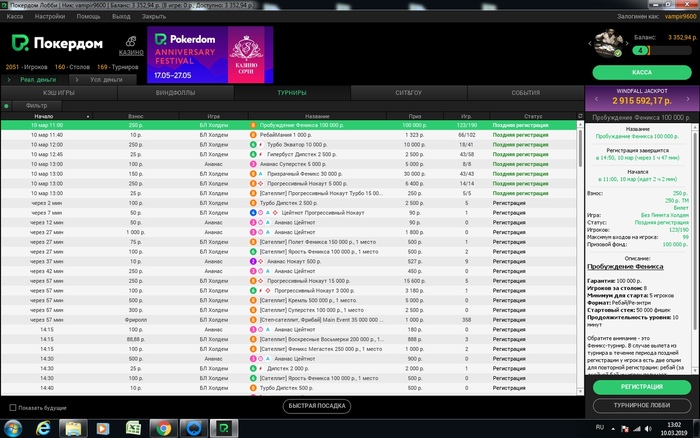The image size is (700, 438).
Task: Sort tournaments by Название column
Action: (x=317, y=116)
